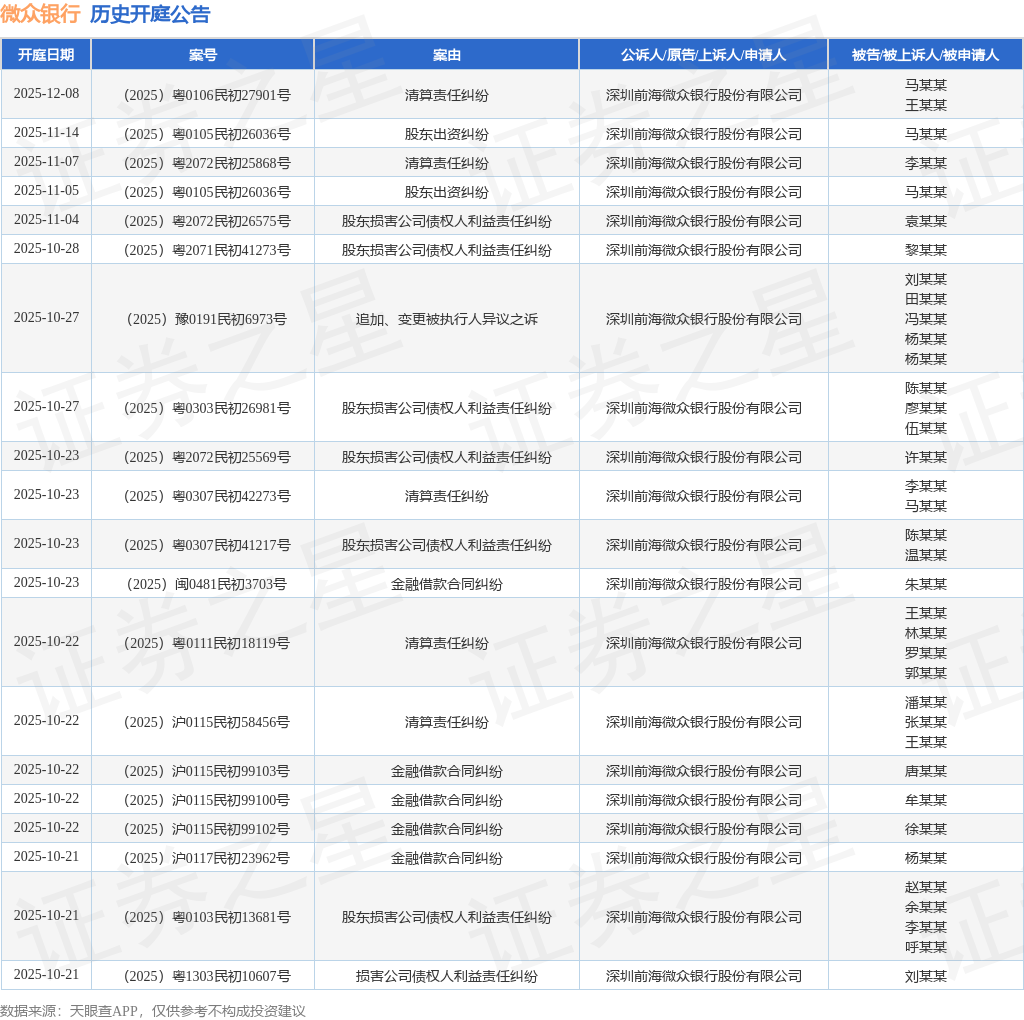
Task: Click the 被告/被上诉人/被申请人 header
Action: pos(925,55)
